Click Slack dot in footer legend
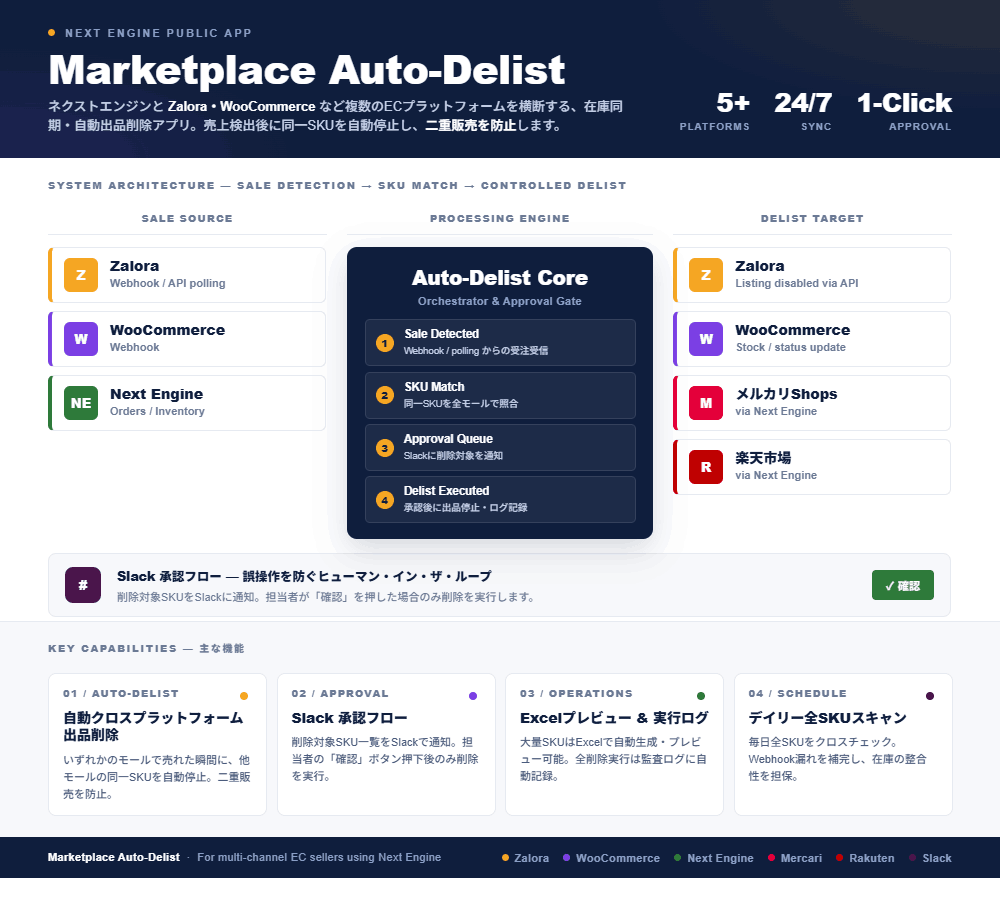The height and width of the screenshot is (900, 1000). [x=913, y=858]
